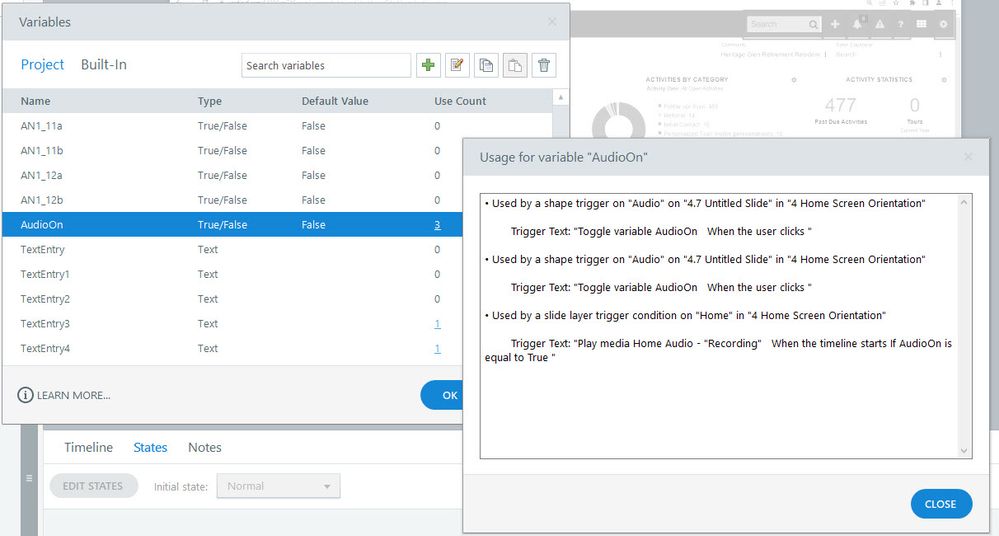Select the TextEntry1 variable row
The width and height of the screenshot is (999, 536).
point(233,274)
